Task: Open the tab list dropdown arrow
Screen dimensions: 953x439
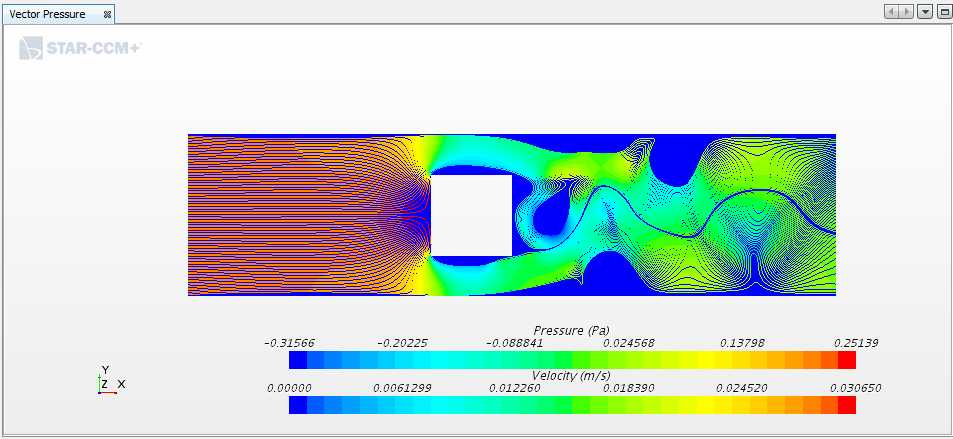Action: [x=925, y=12]
